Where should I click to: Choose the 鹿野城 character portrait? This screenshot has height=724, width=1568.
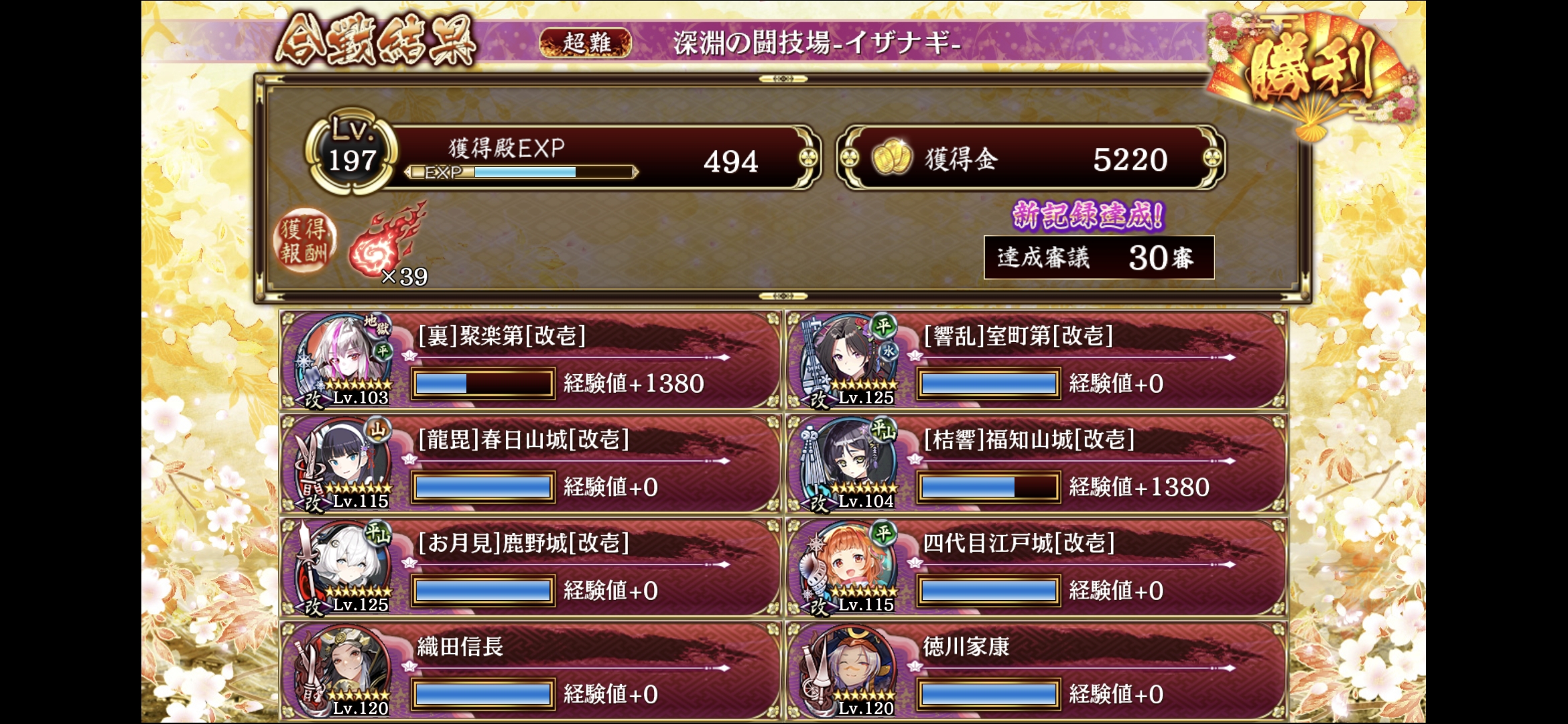(x=344, y=566)
